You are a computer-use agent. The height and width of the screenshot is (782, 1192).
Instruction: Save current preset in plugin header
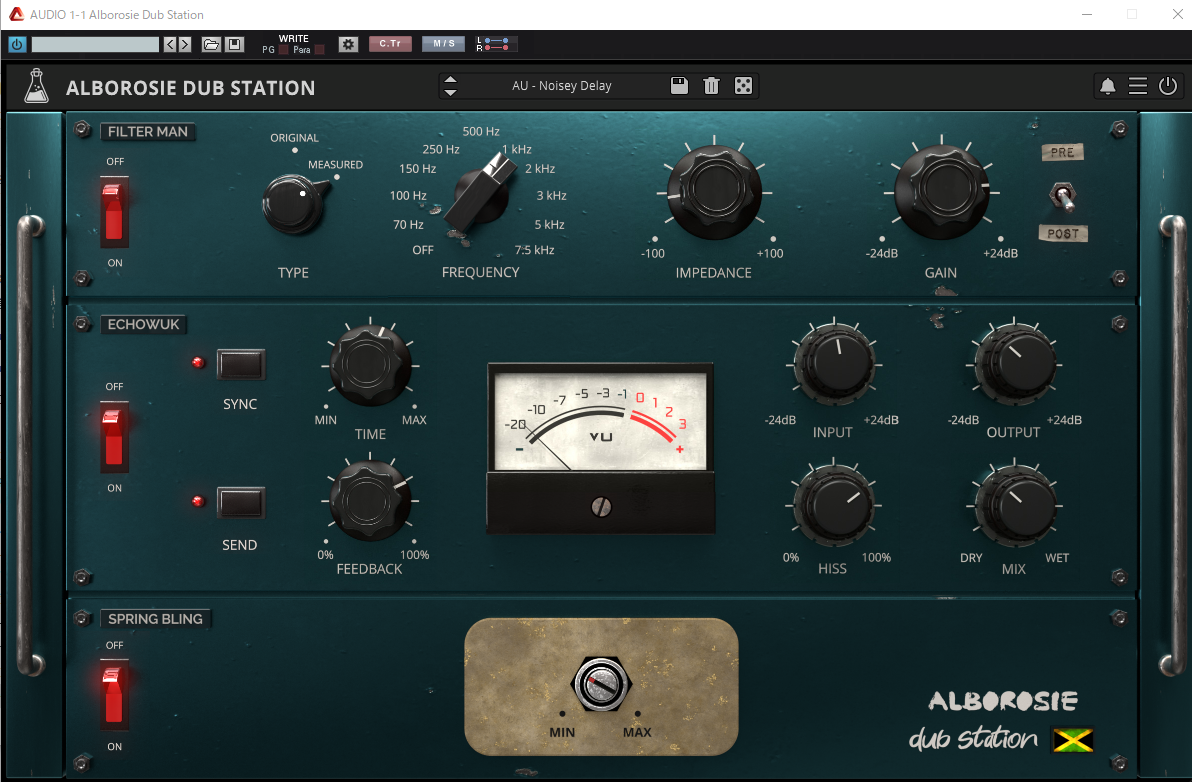pos(679,86)
